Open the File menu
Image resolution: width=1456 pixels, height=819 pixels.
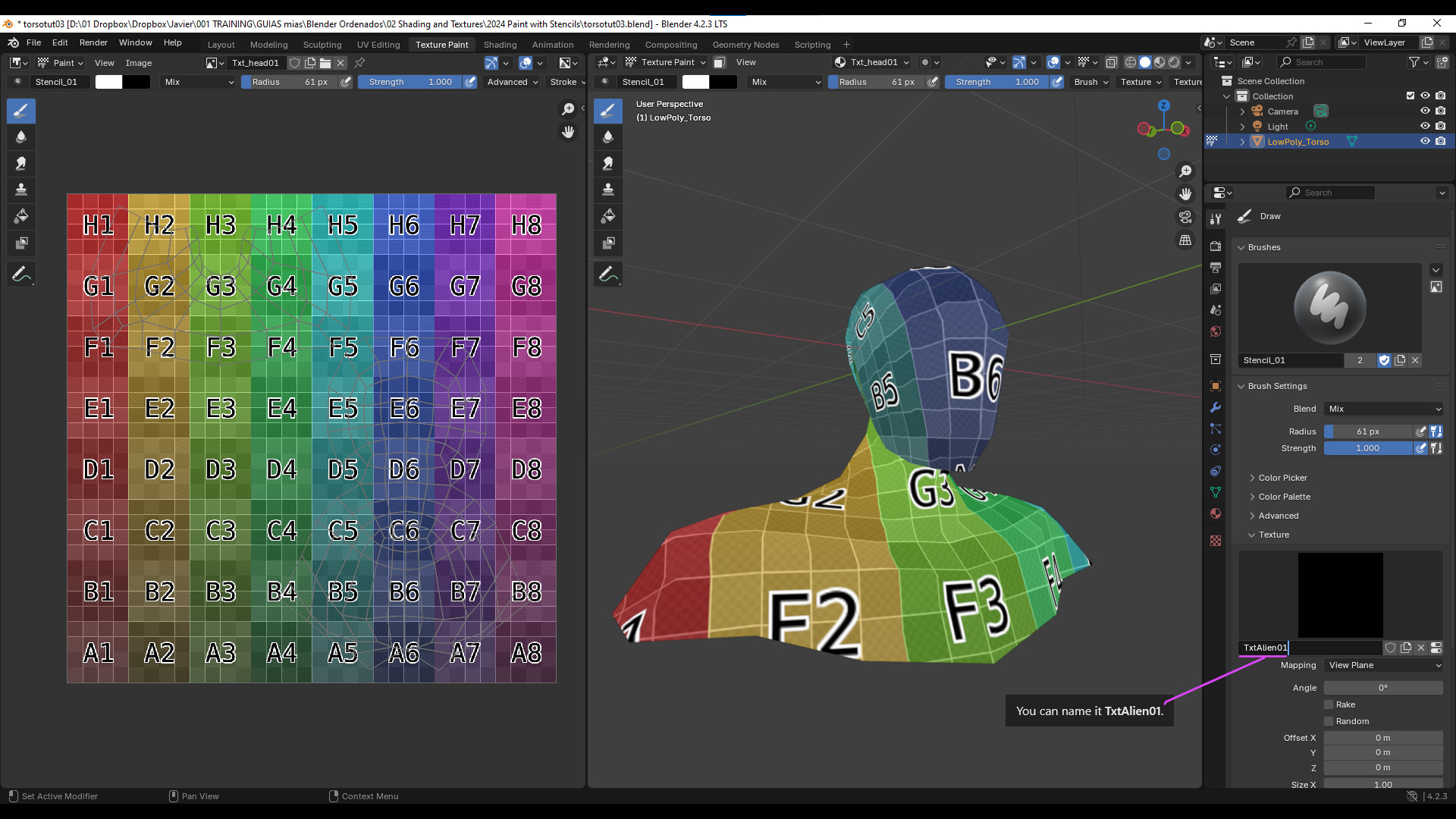click(33, 42)
